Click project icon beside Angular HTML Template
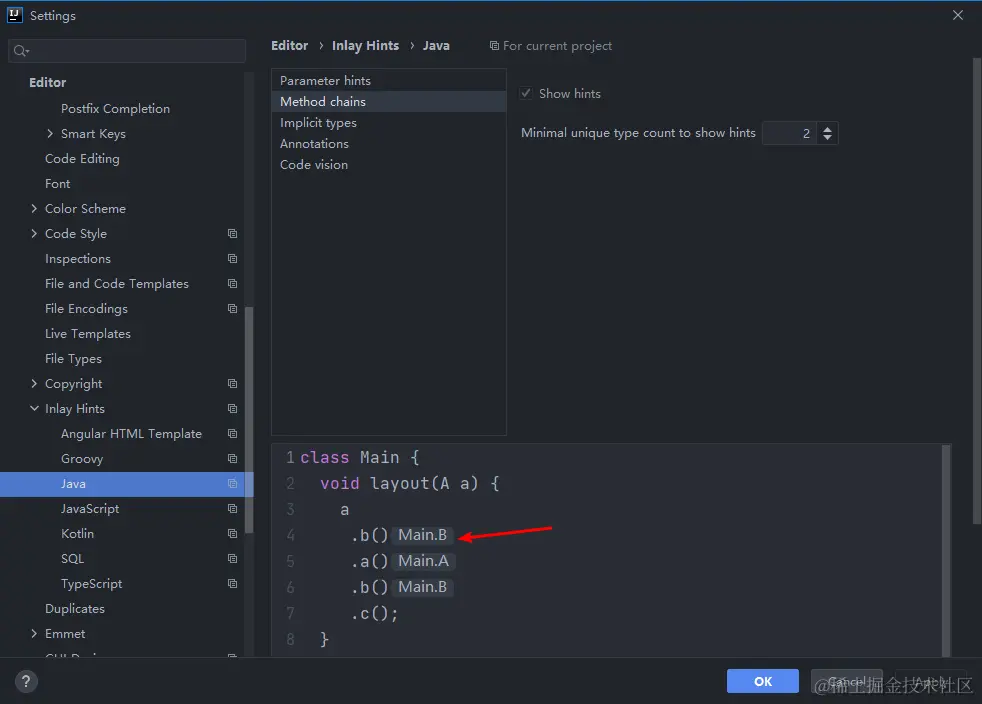Image resolution: width=982 pixels, height=704 pixels. click(x=232, y=433)
